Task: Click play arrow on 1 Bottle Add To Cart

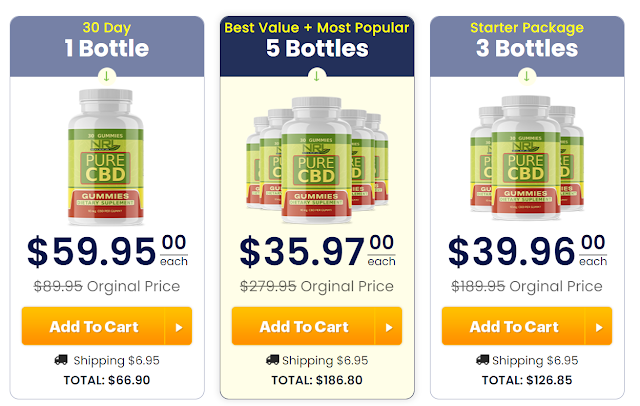Action: 179,327
